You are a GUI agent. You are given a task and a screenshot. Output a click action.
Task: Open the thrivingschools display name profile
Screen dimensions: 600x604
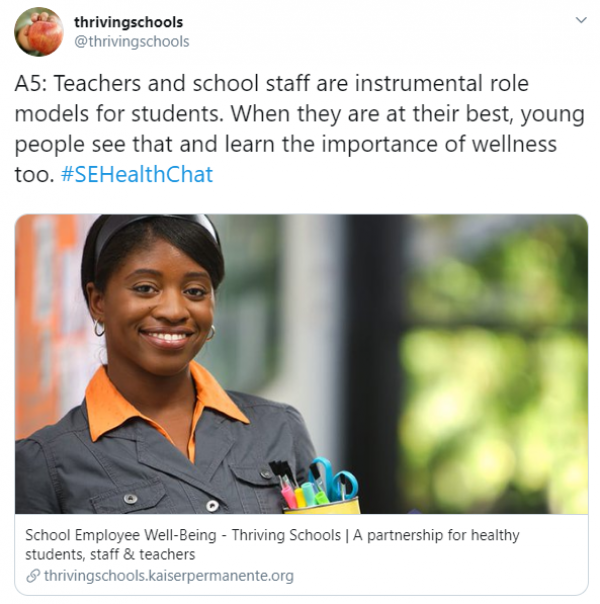pyautogui.click(x=128, y=22)
